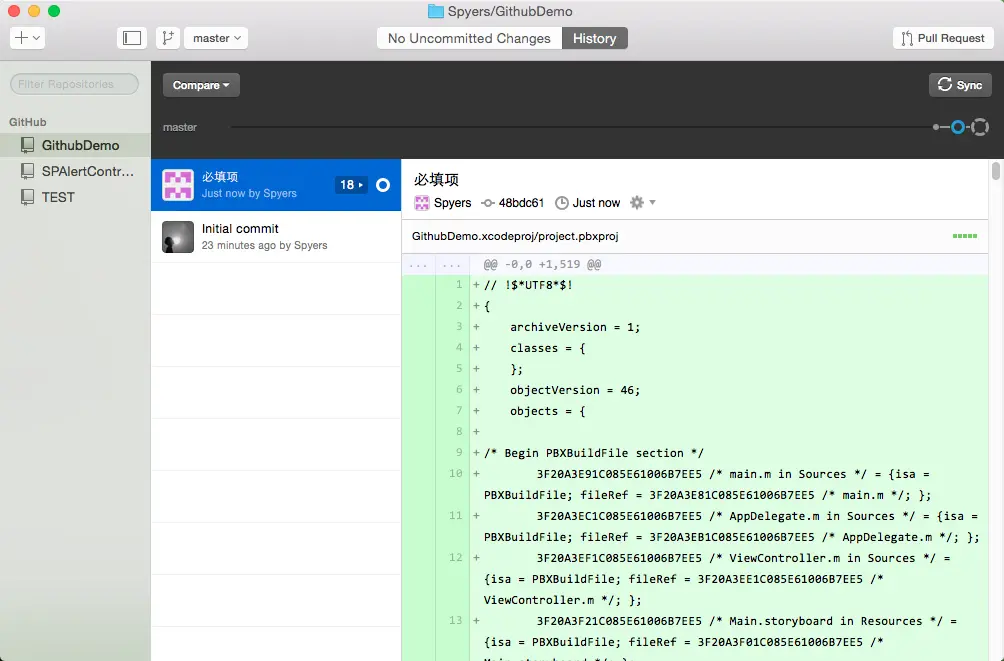Toggle the repository sidebar panel
Viewport: 1004px width, 661px height.
coord(132,38)
